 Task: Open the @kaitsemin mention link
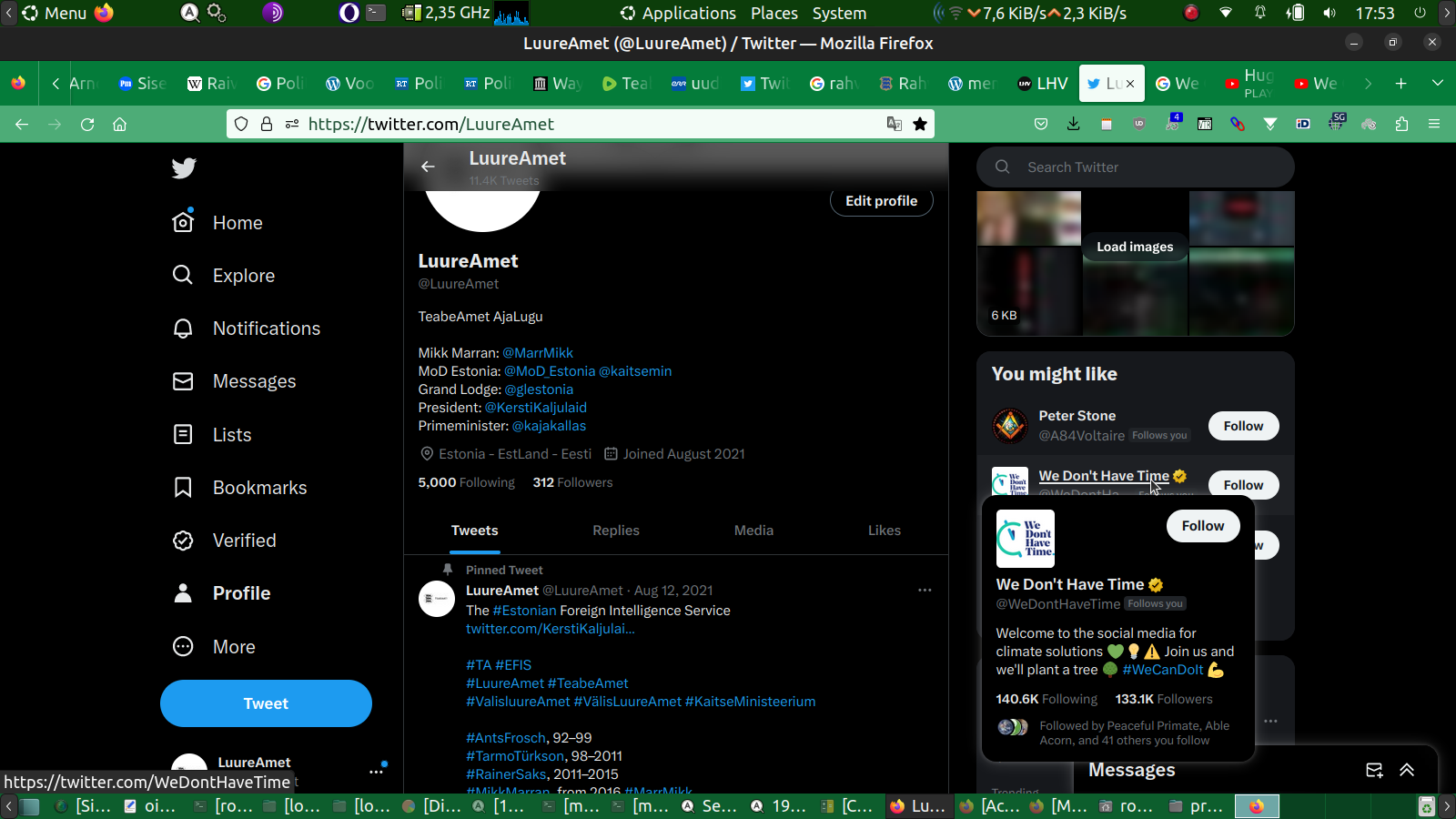[635, 371]
